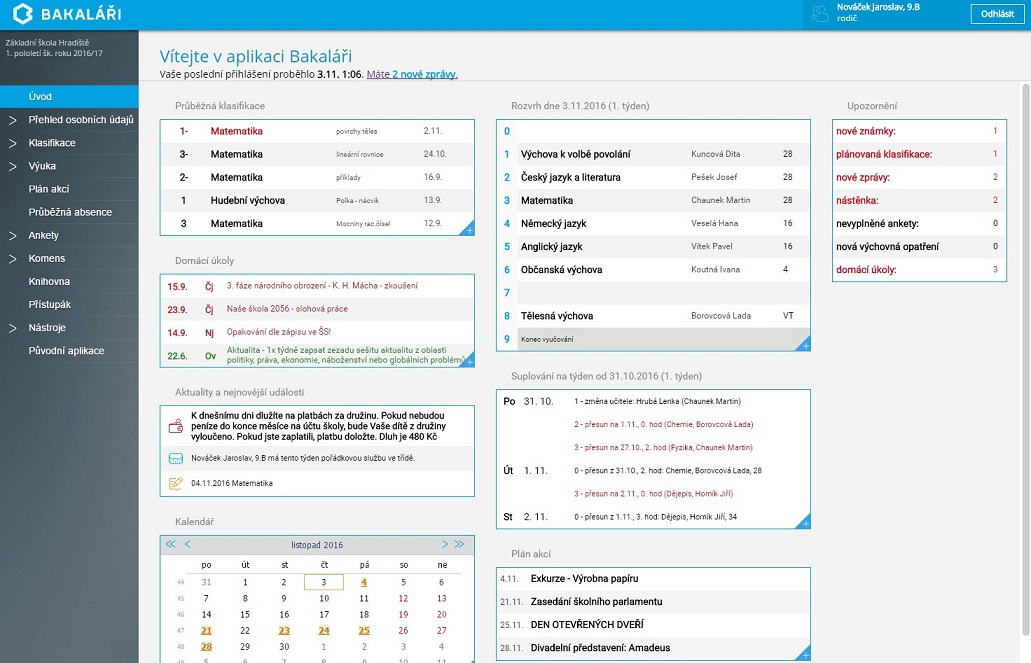Viewport: 1031px width, 663px height.
Task: Expand the Klasifikace sidebar section
Action: pos(13,143)
